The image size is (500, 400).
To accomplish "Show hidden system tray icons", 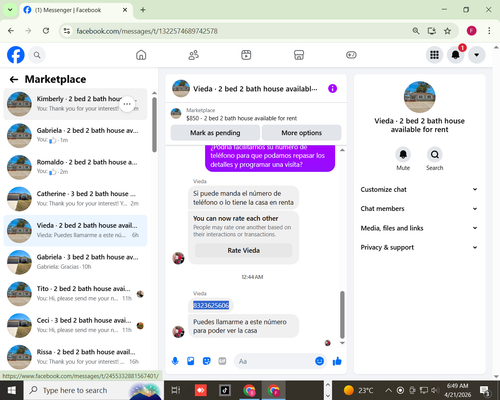I will [388, 390].
